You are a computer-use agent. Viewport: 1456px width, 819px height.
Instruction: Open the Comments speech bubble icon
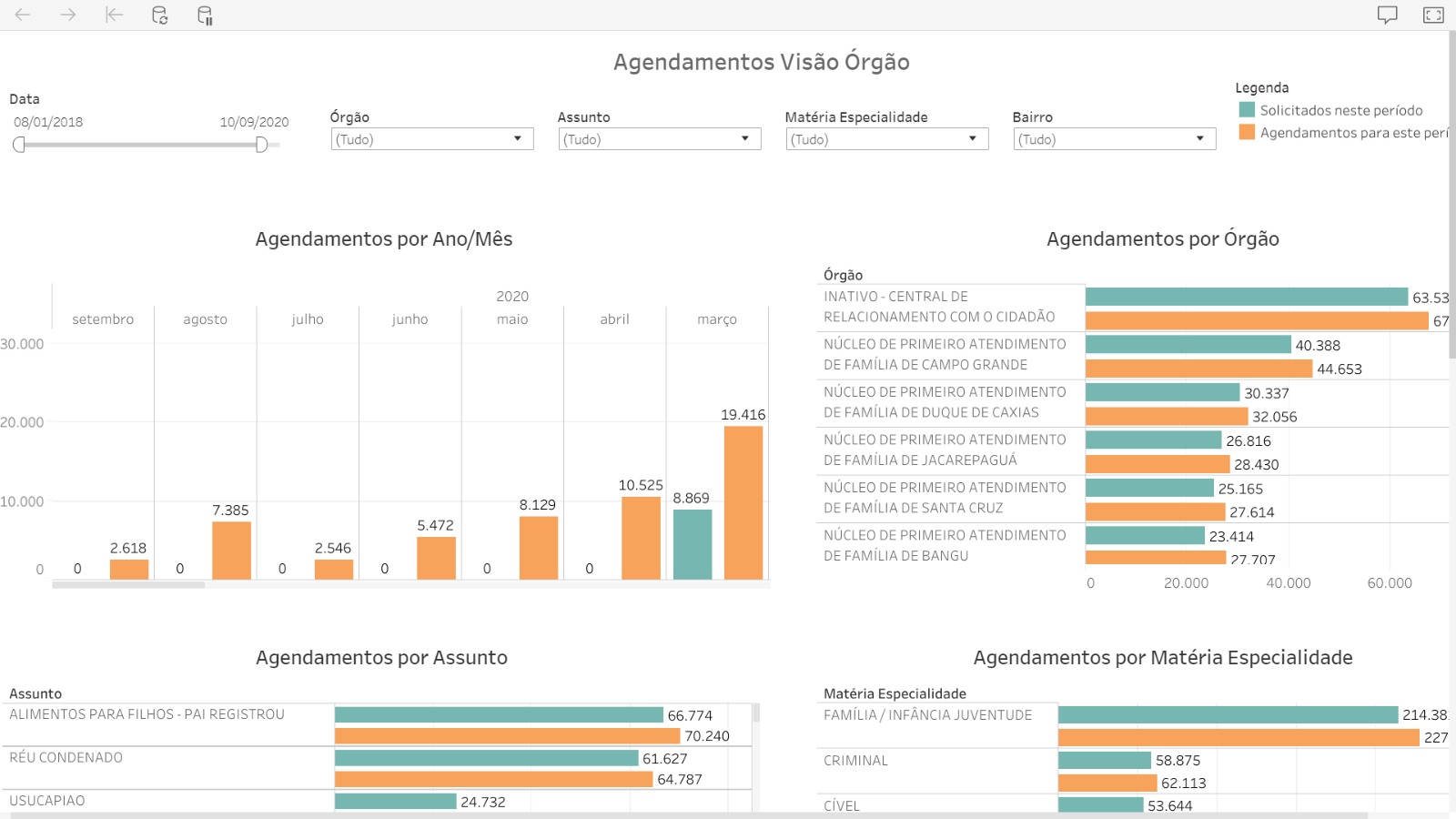[1387, 15]
